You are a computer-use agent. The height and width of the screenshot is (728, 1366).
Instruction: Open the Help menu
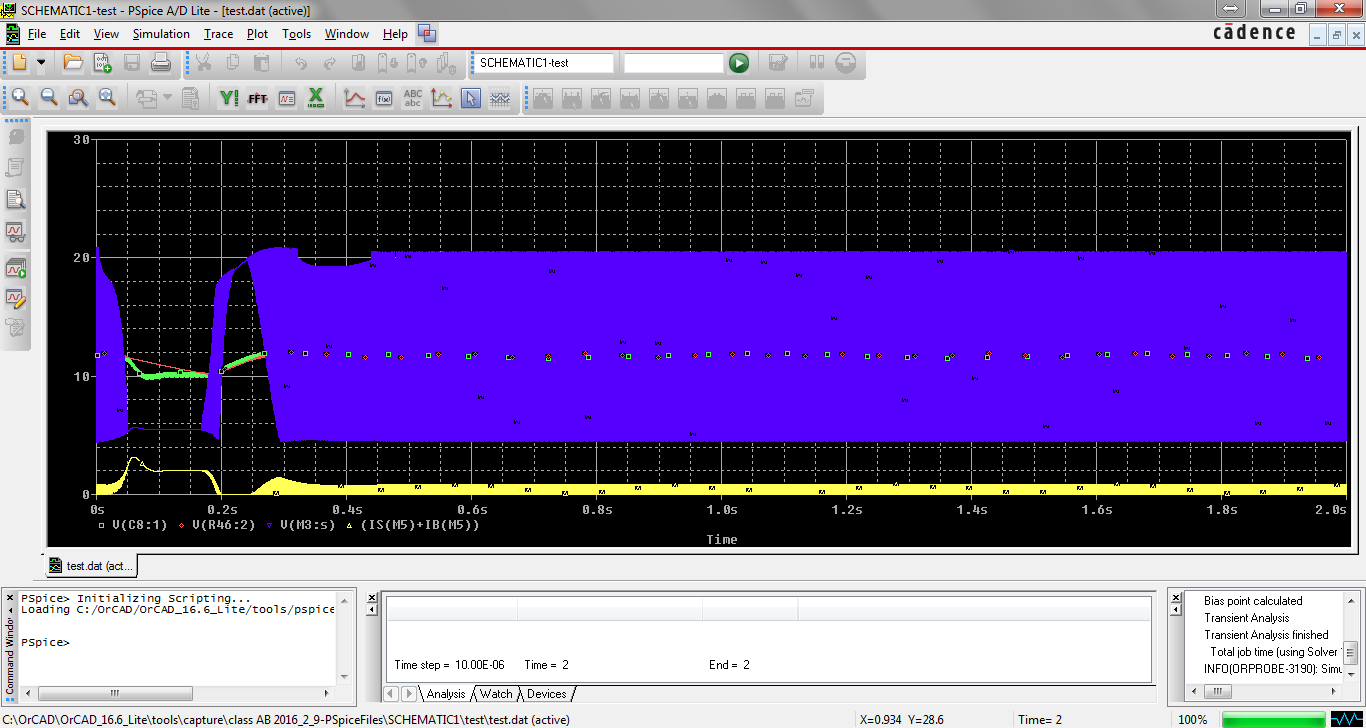point(395,34)
